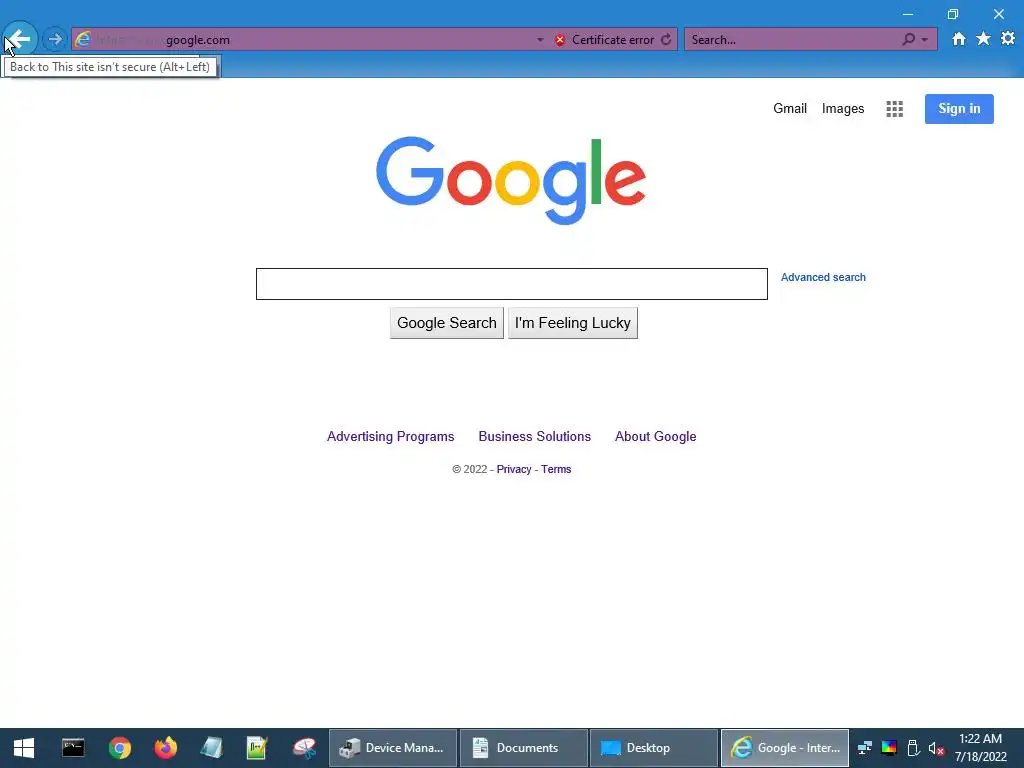This screenshot has height=768, width=1024.
Task: Expand the address bar autocomplete dropdown arrow
Action: pos(540,40)
